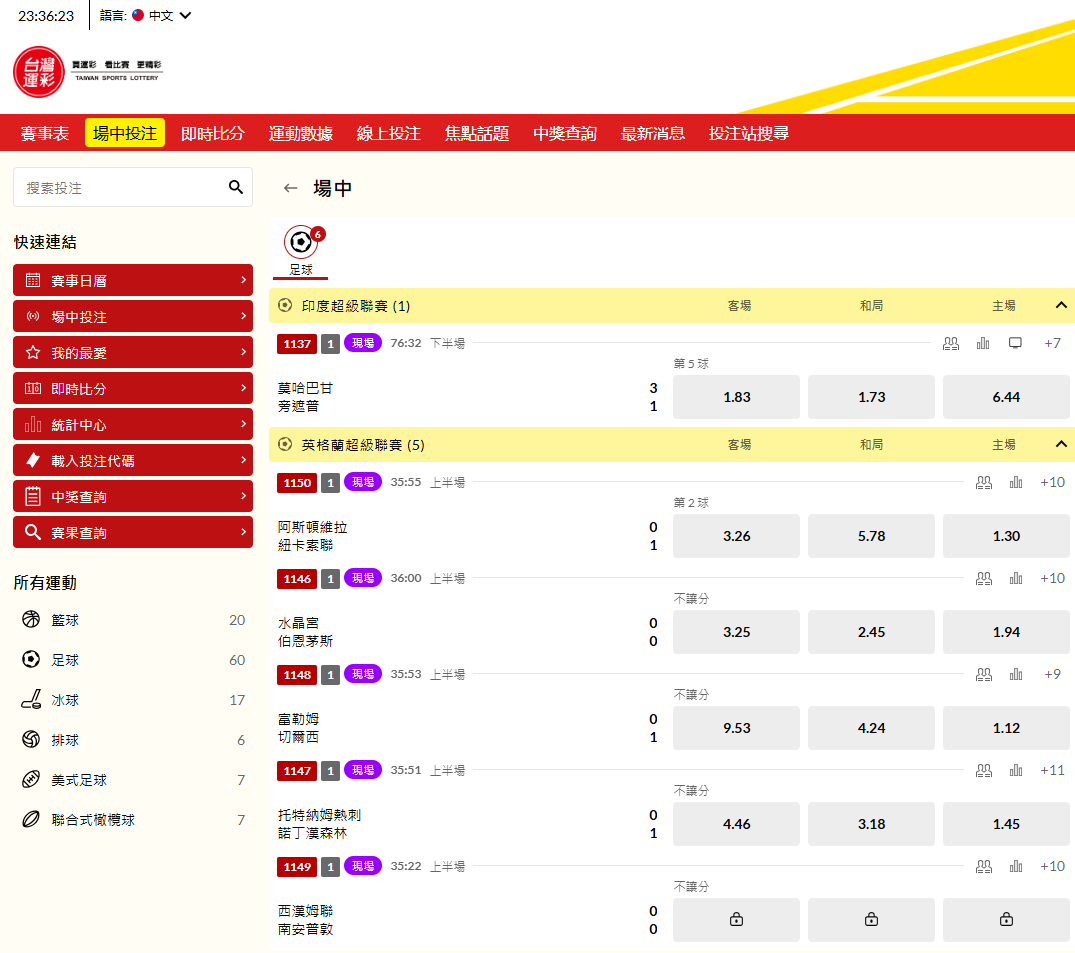The height and width of the screenshot is (953, 1075).
Task: Open statistics chart icon for match 1147
Action: point(1016,771)
